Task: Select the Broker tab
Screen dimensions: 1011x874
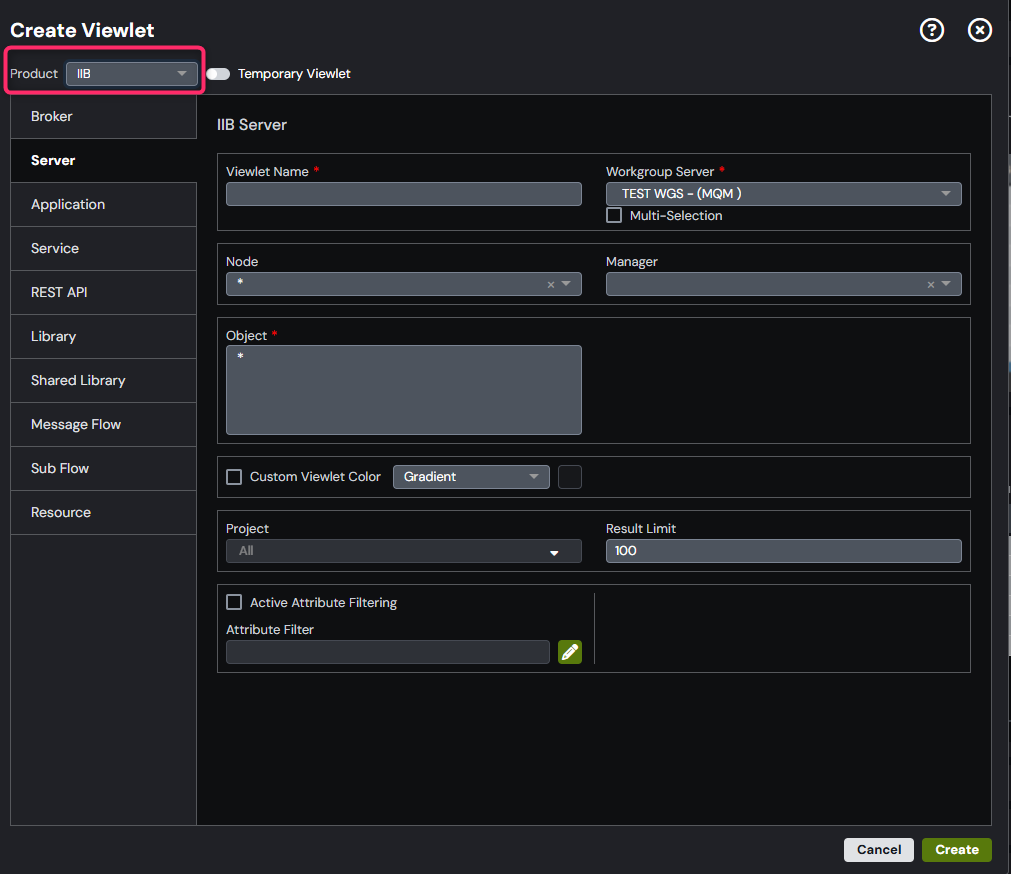Action: coord(103,117)
